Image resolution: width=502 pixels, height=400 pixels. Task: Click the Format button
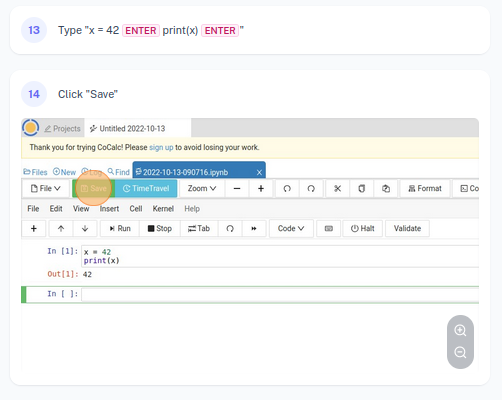coord(425,189)
